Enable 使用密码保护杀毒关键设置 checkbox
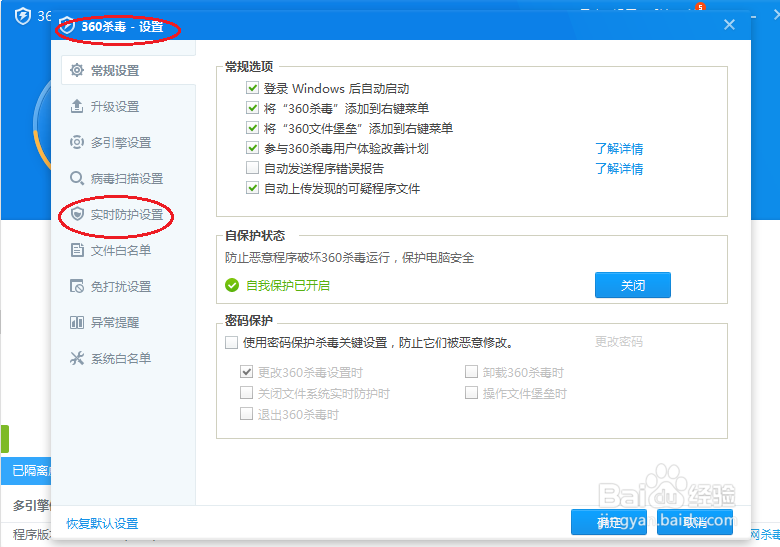The image size is (780, 547). (x=231, y=342)
